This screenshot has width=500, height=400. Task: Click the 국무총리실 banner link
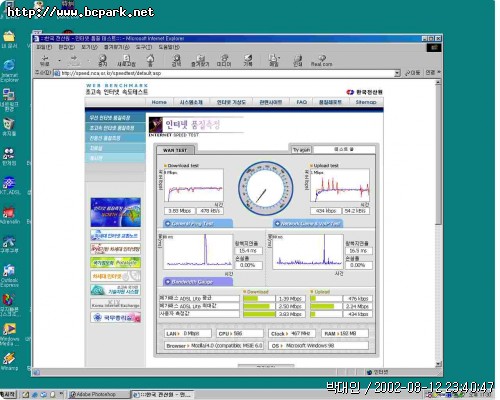(115, 317)
